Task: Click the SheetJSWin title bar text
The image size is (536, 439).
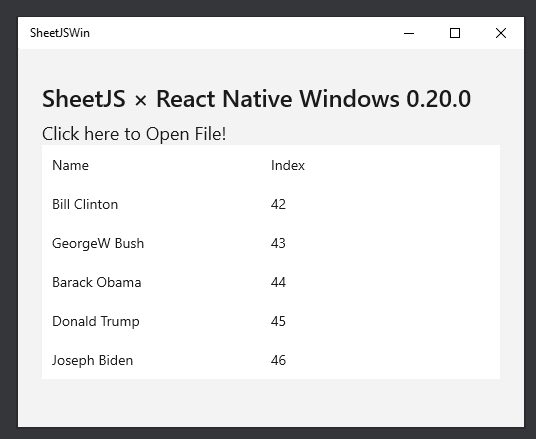Action: click(x=60, y=33)
